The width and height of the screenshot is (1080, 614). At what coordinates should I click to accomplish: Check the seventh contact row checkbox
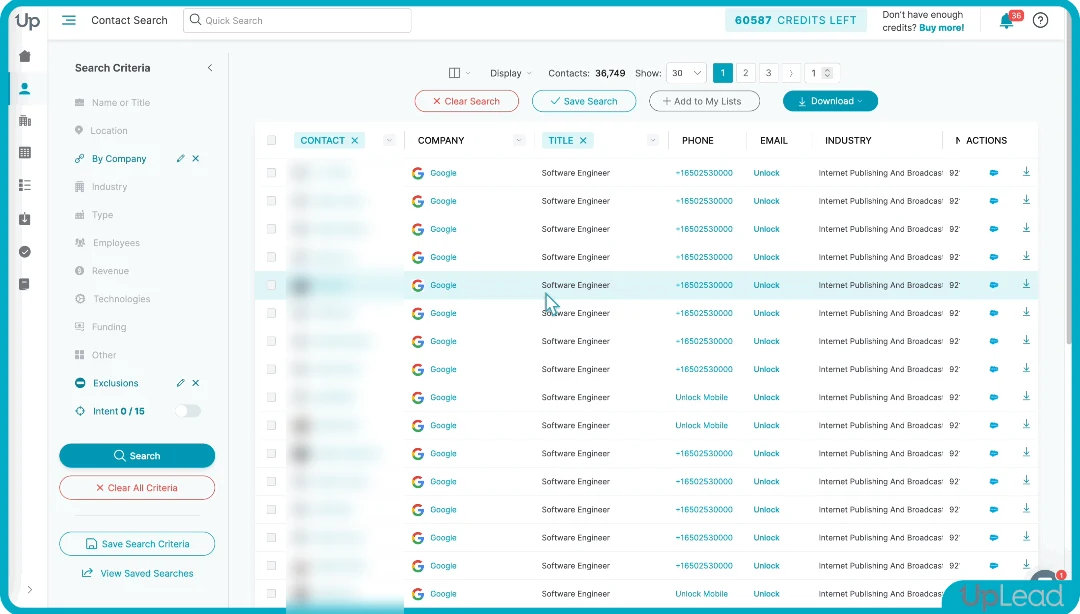tap(271, 341)
